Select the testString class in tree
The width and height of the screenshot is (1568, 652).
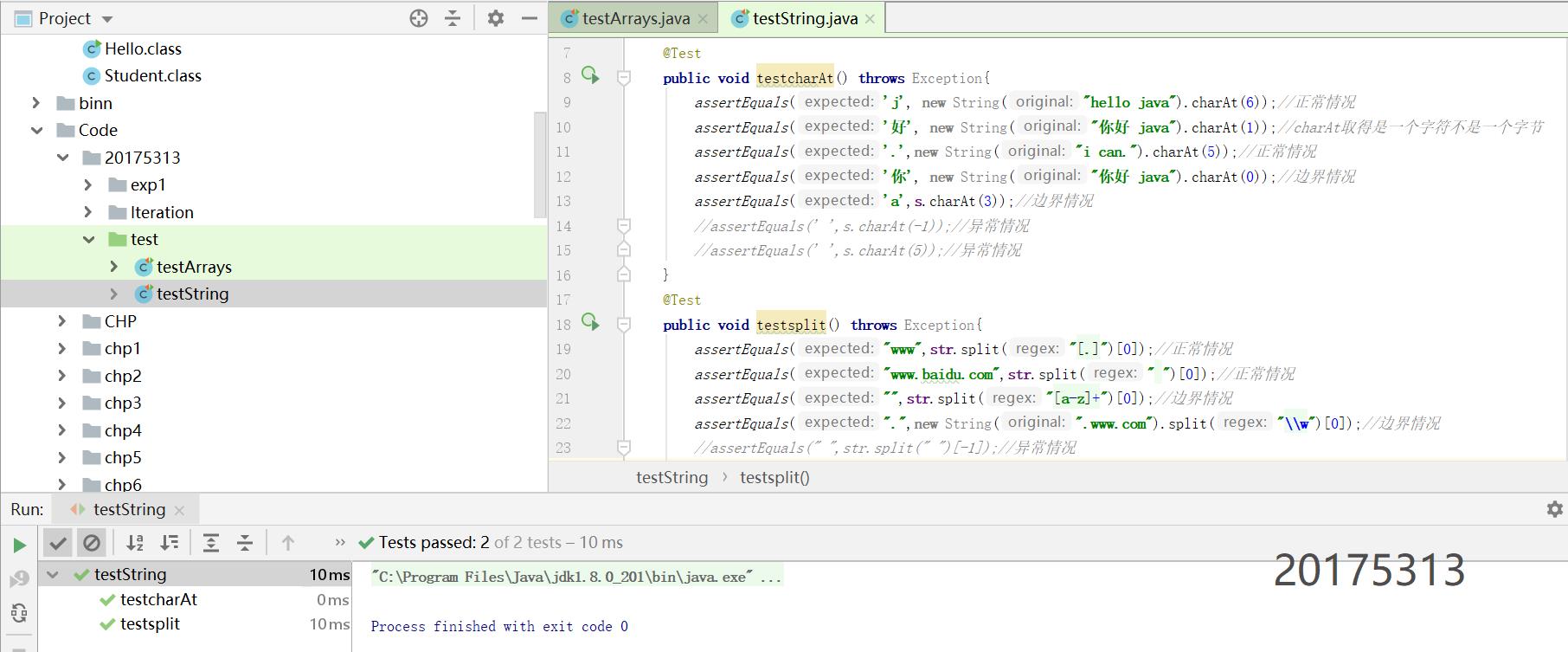(192, 294)
